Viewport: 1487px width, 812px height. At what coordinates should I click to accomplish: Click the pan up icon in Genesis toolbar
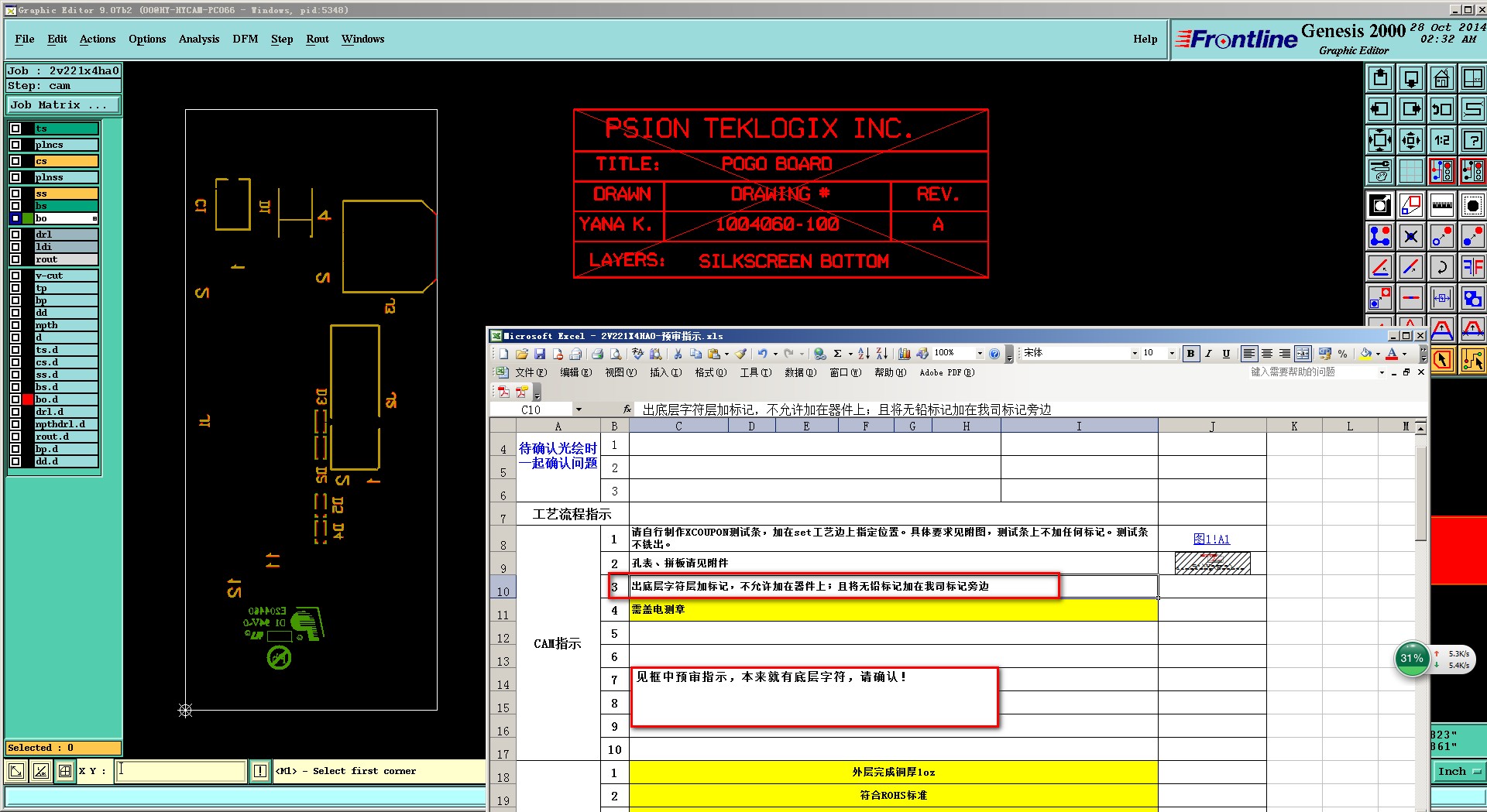pyautogui.click(x=1380, y=78)
